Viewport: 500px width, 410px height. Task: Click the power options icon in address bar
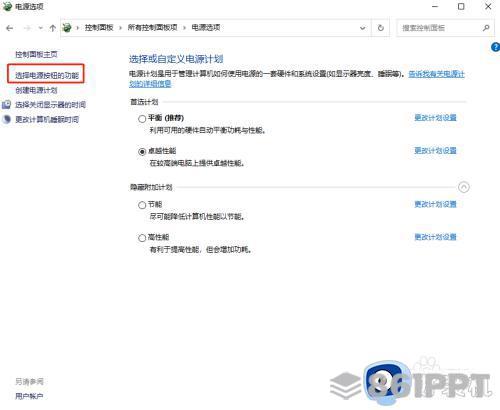67,28
